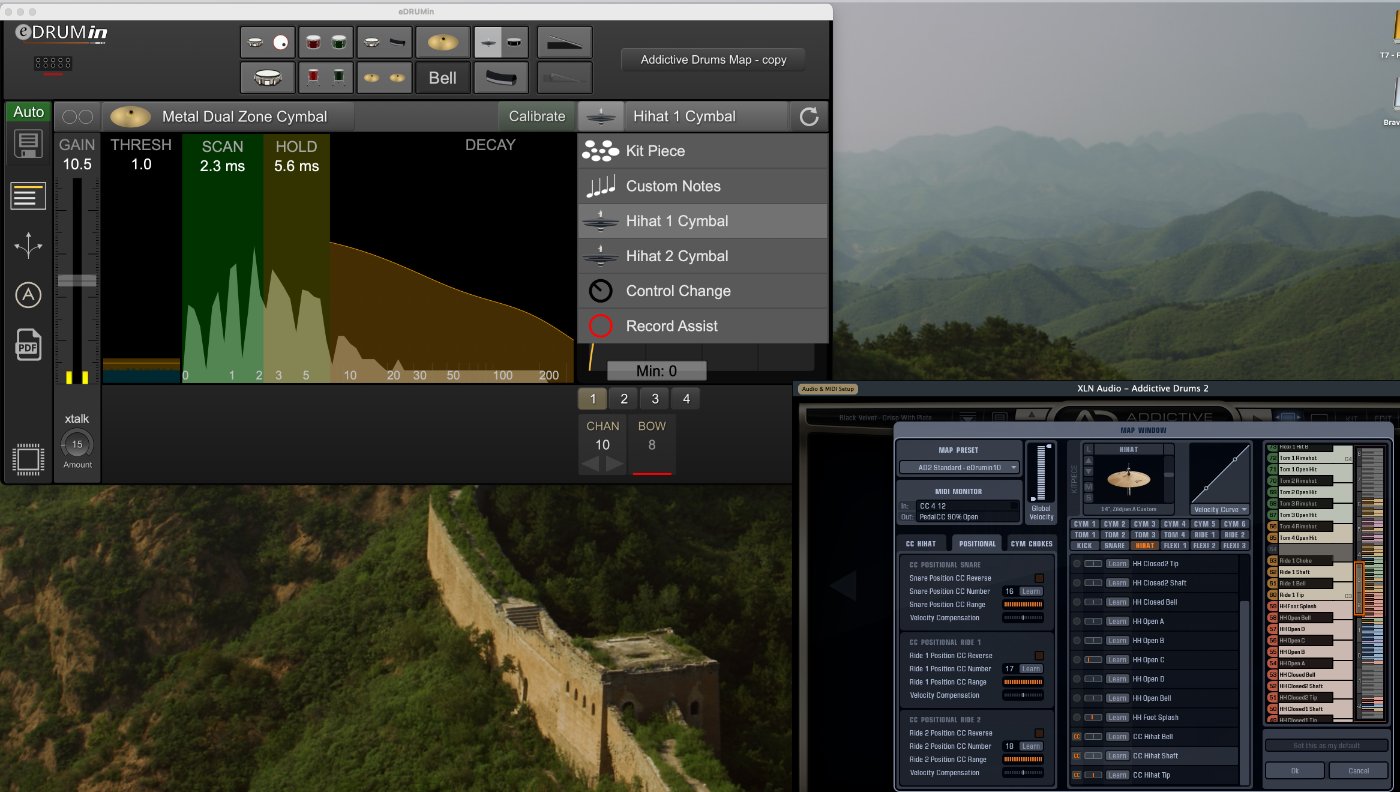Click the BOW note value 8
Image resolution: width=1400 pixels, height=792 pixels.
tap(652, 445)
